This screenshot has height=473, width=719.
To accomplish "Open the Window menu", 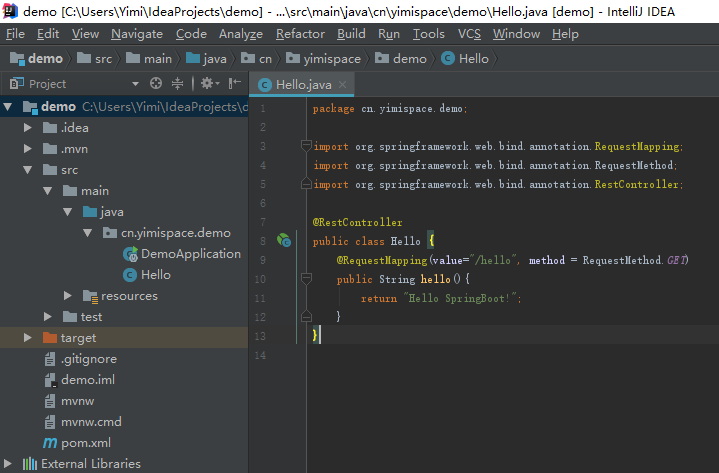I will click(516, 34).
